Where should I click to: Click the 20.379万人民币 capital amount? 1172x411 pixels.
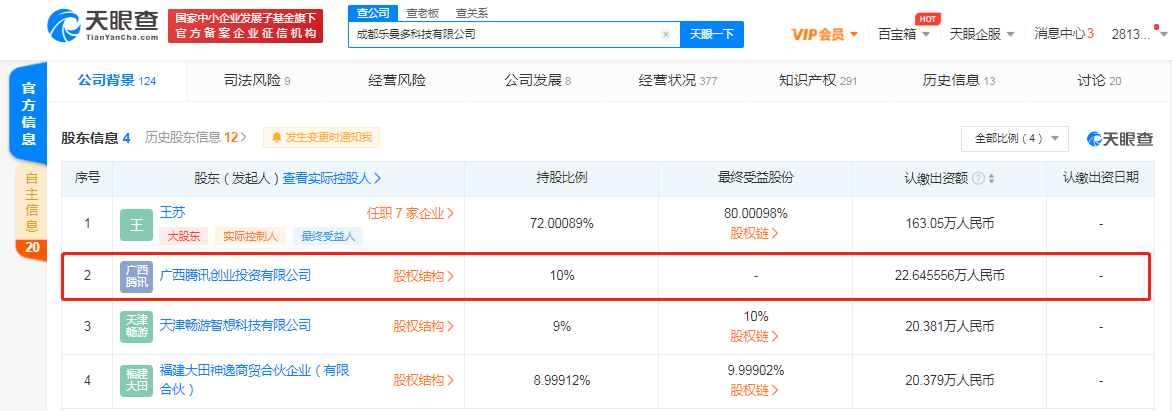pyautogui.click(x=949, y=380)
